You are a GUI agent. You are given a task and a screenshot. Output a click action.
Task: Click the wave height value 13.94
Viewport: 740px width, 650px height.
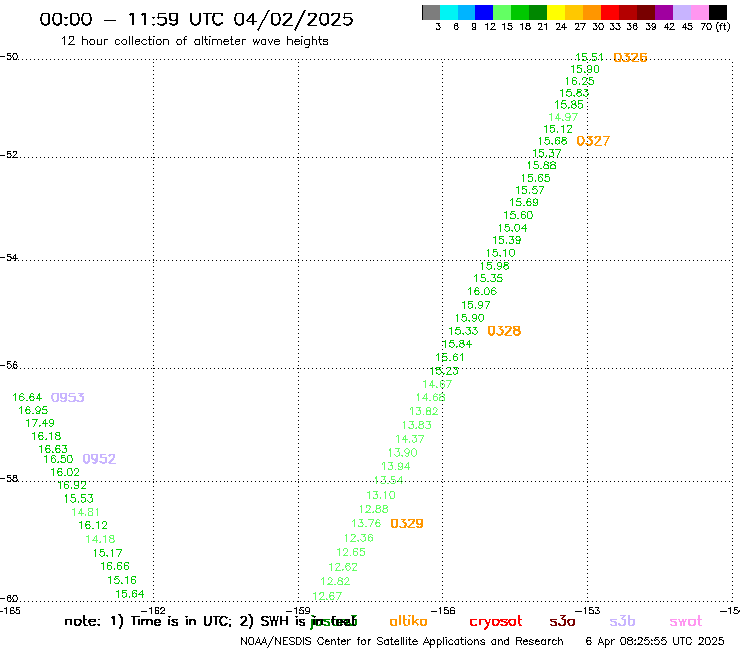click(x=395, y=466)
